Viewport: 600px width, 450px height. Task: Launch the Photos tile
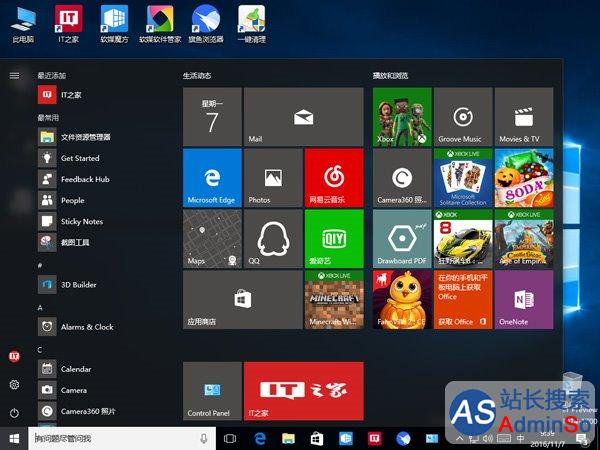coord(273,178)
